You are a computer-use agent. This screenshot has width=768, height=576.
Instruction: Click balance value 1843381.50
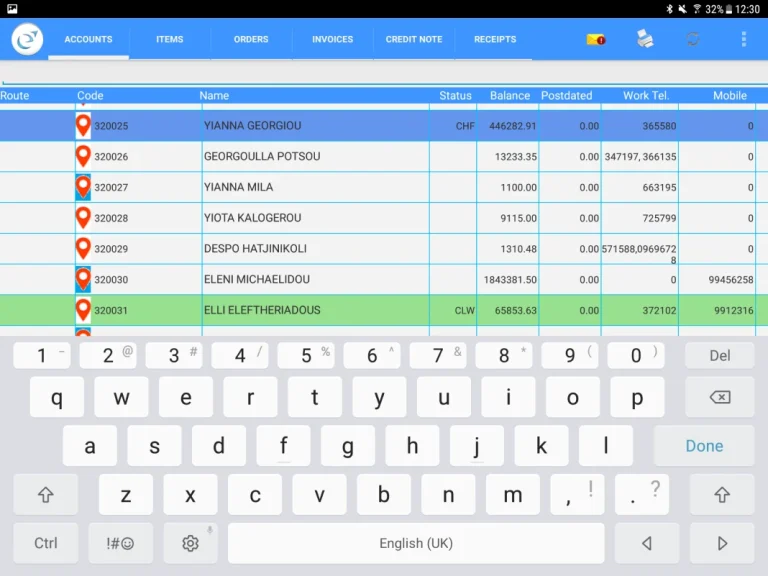(x=510, y=280)
